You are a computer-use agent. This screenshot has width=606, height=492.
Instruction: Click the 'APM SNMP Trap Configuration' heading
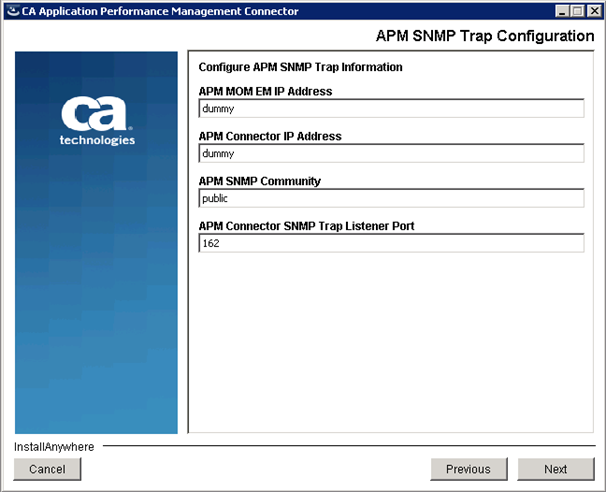[485, 36]
